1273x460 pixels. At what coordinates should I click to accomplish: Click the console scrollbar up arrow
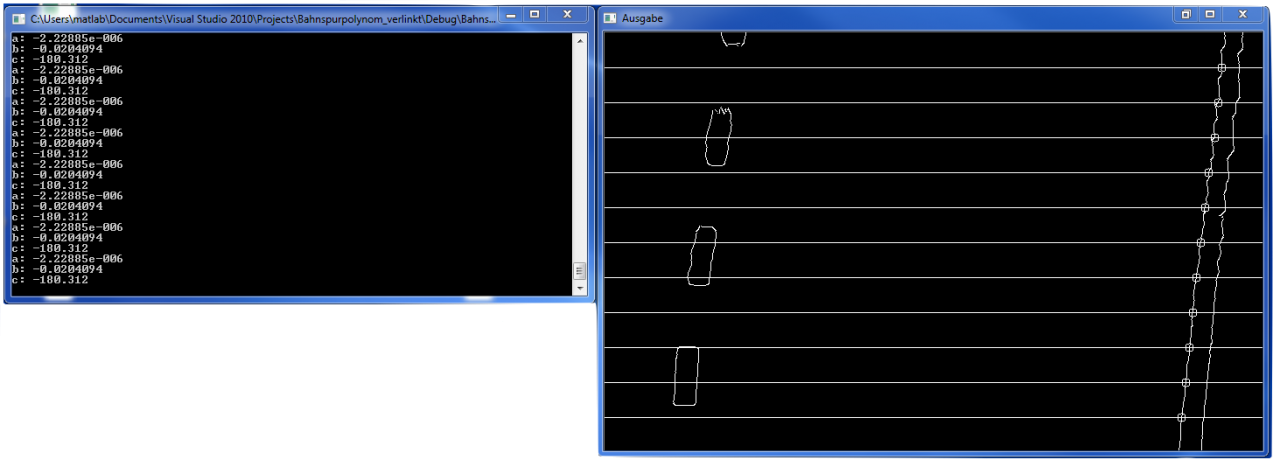click(x=579, y=40)
